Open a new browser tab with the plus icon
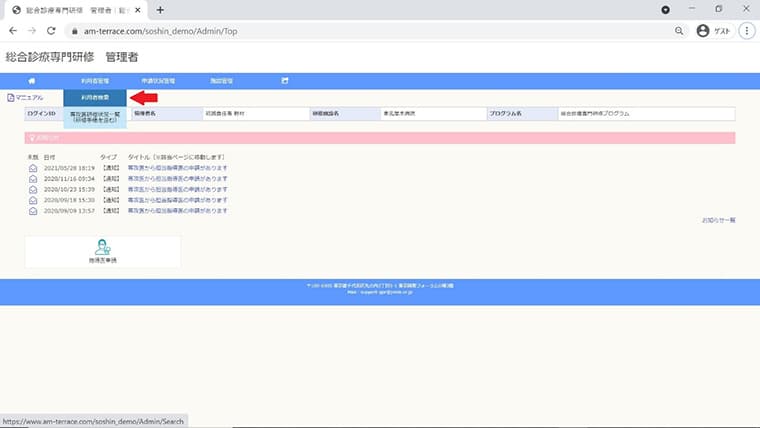 tap(160, 10)
